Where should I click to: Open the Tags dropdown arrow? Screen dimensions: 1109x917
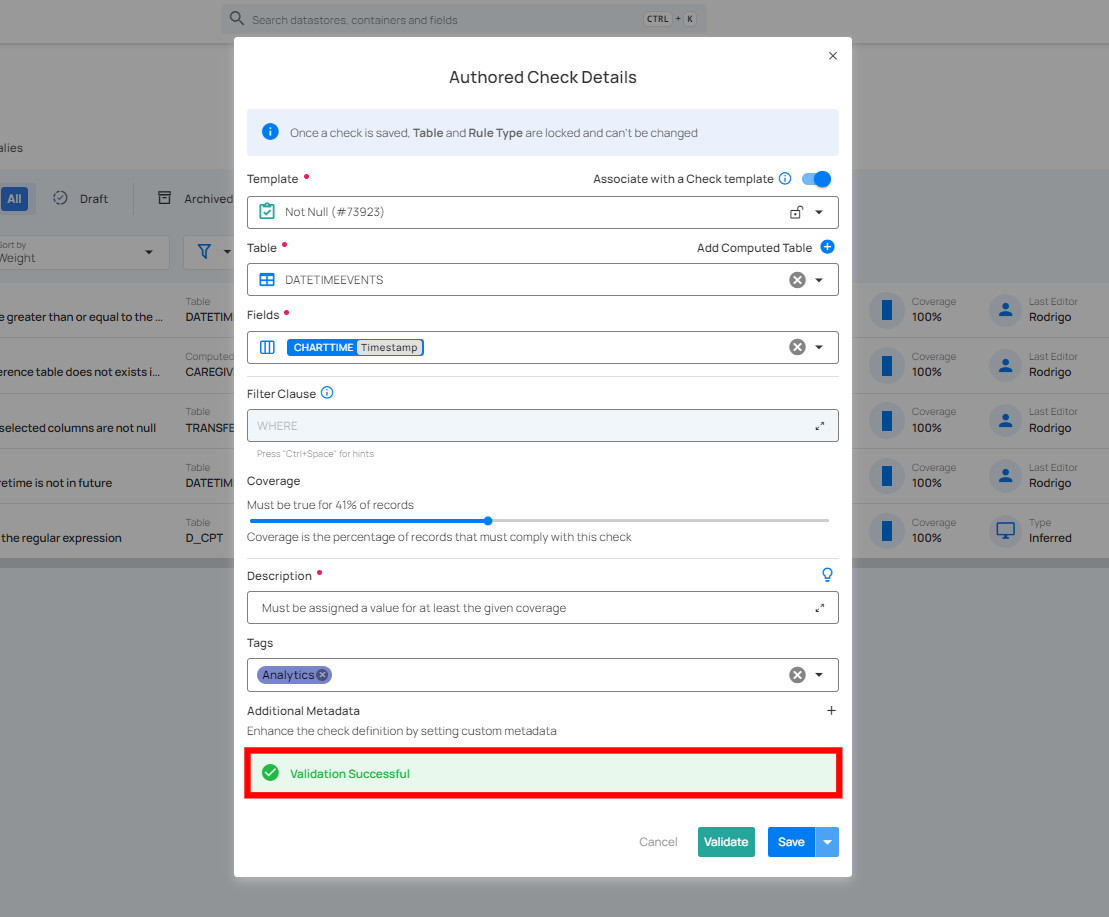[819, 674]
